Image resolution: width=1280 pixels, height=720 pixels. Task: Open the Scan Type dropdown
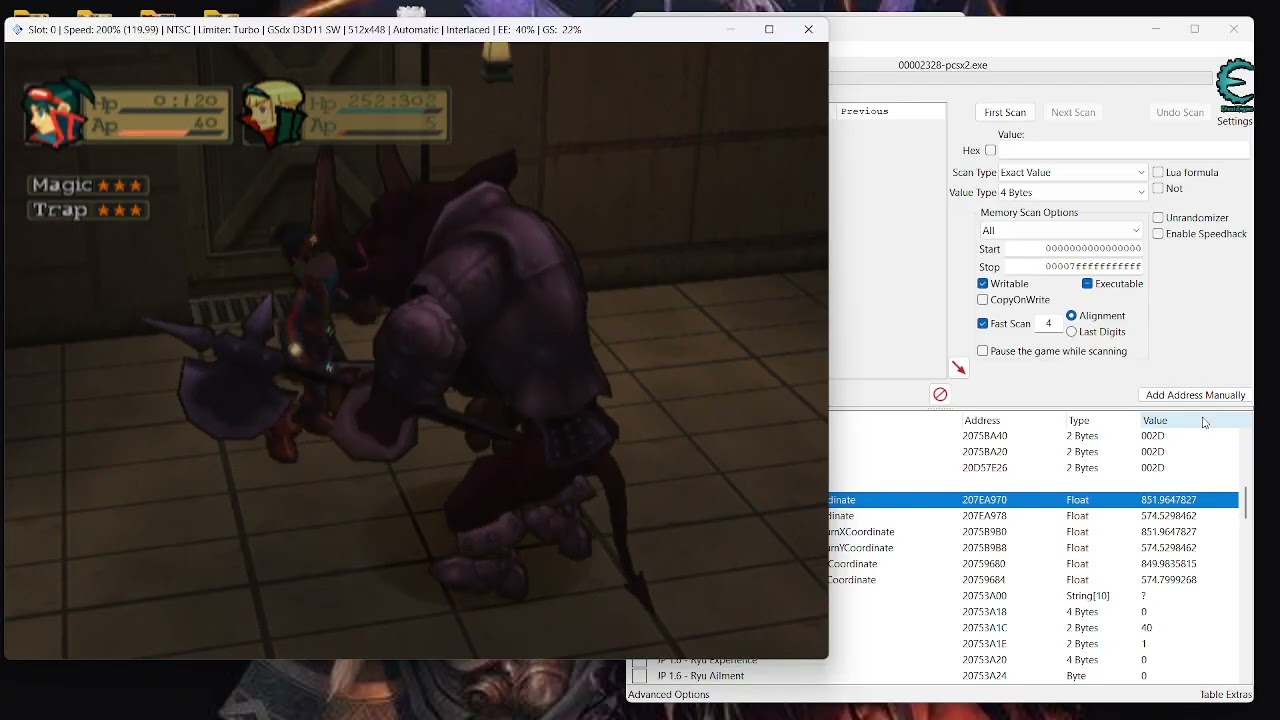[1072, 172]
